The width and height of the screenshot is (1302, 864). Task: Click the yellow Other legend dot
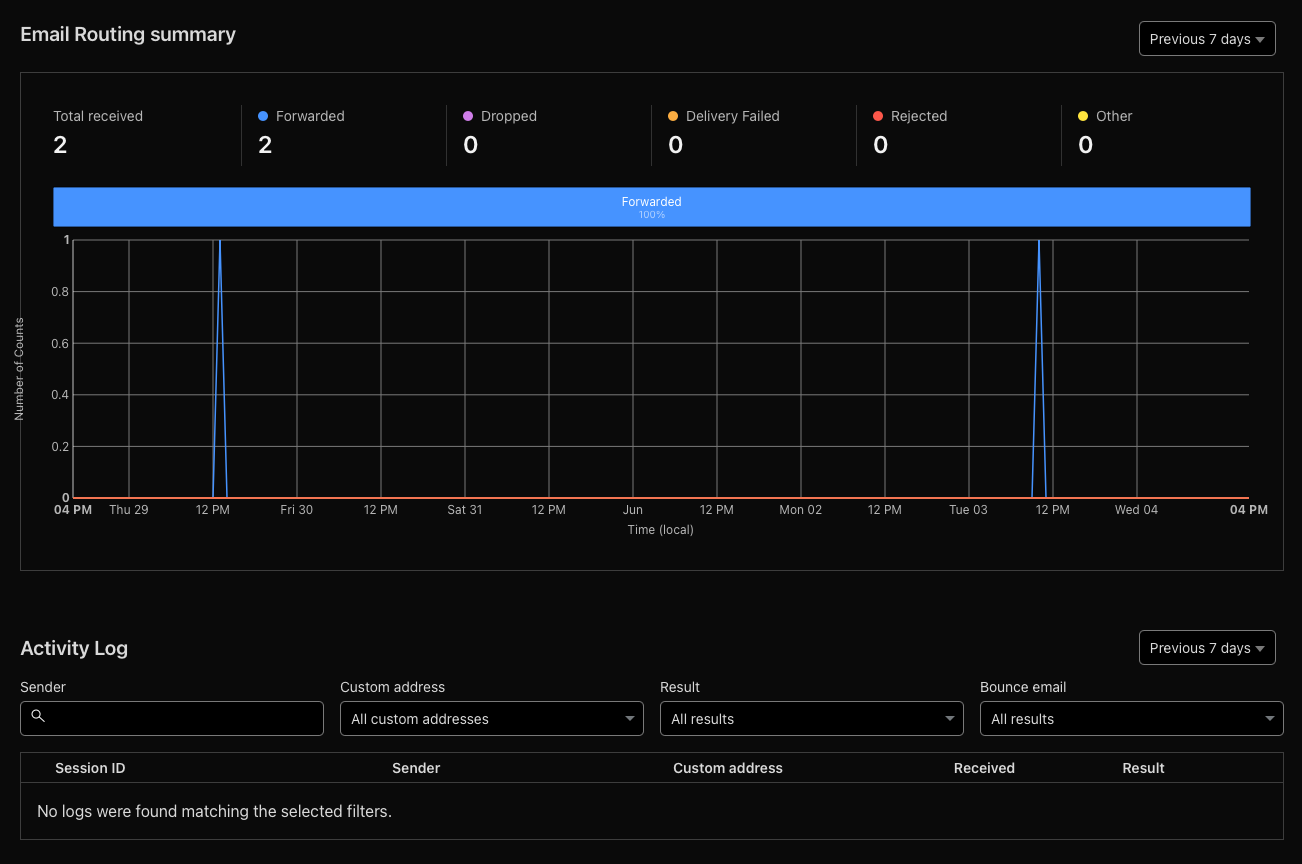(x=1081, y=115)
